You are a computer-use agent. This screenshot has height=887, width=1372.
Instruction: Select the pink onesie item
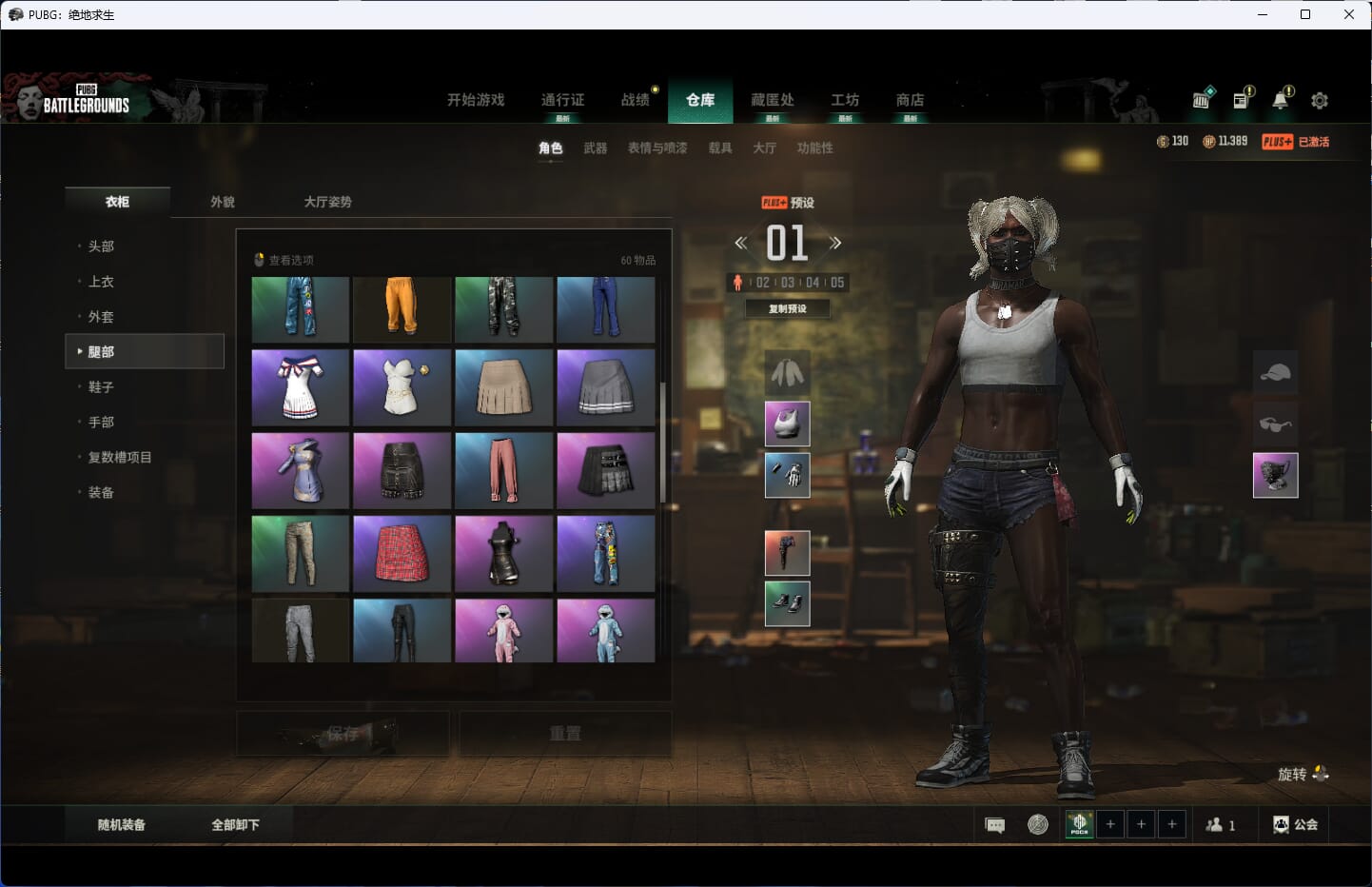click(503, 630)
